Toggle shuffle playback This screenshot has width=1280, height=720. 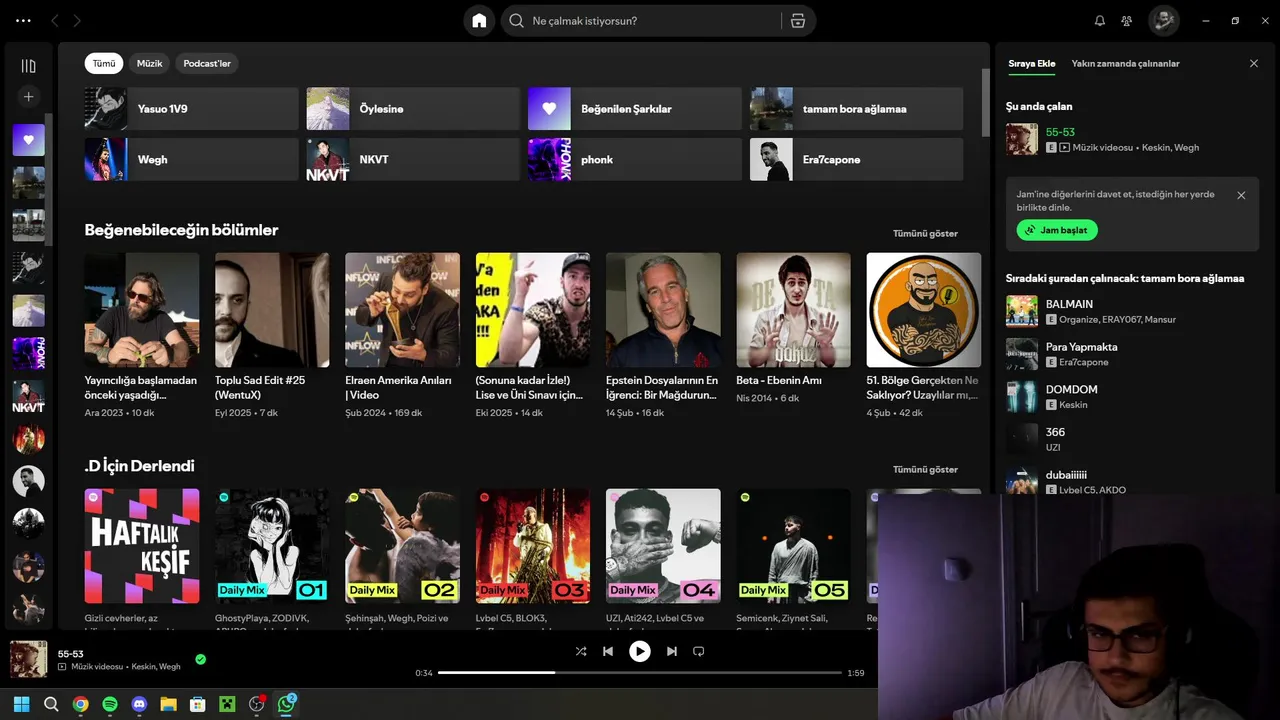click(581, 651)
